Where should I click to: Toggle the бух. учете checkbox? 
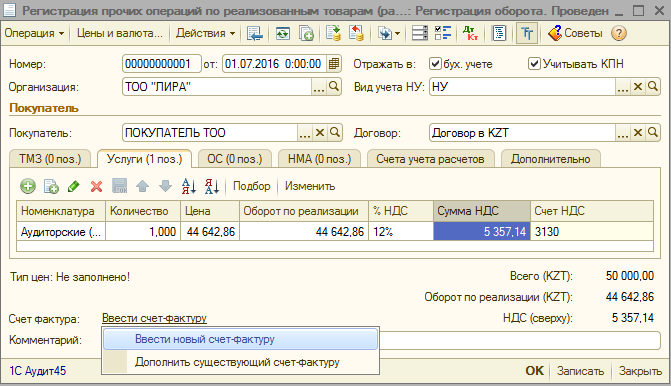[x=435, y=64]
